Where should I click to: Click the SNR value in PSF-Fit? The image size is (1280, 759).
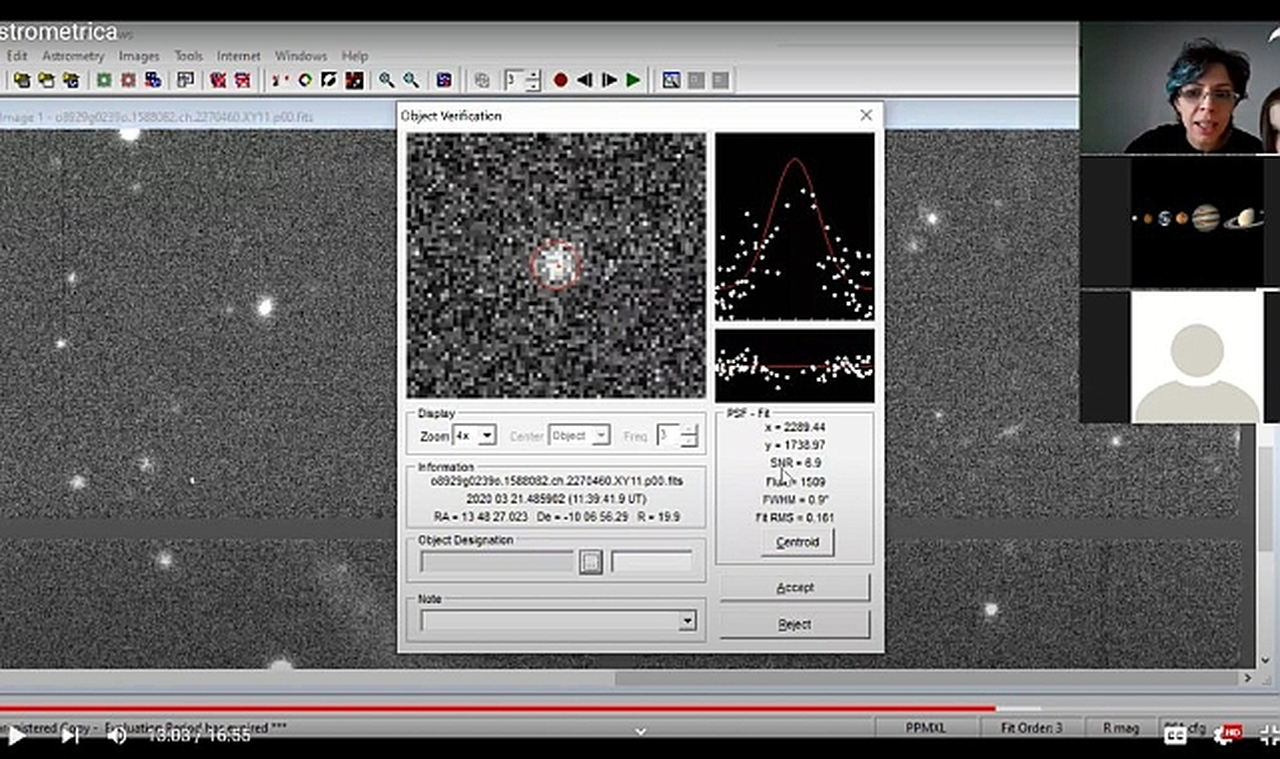(795, 463)
